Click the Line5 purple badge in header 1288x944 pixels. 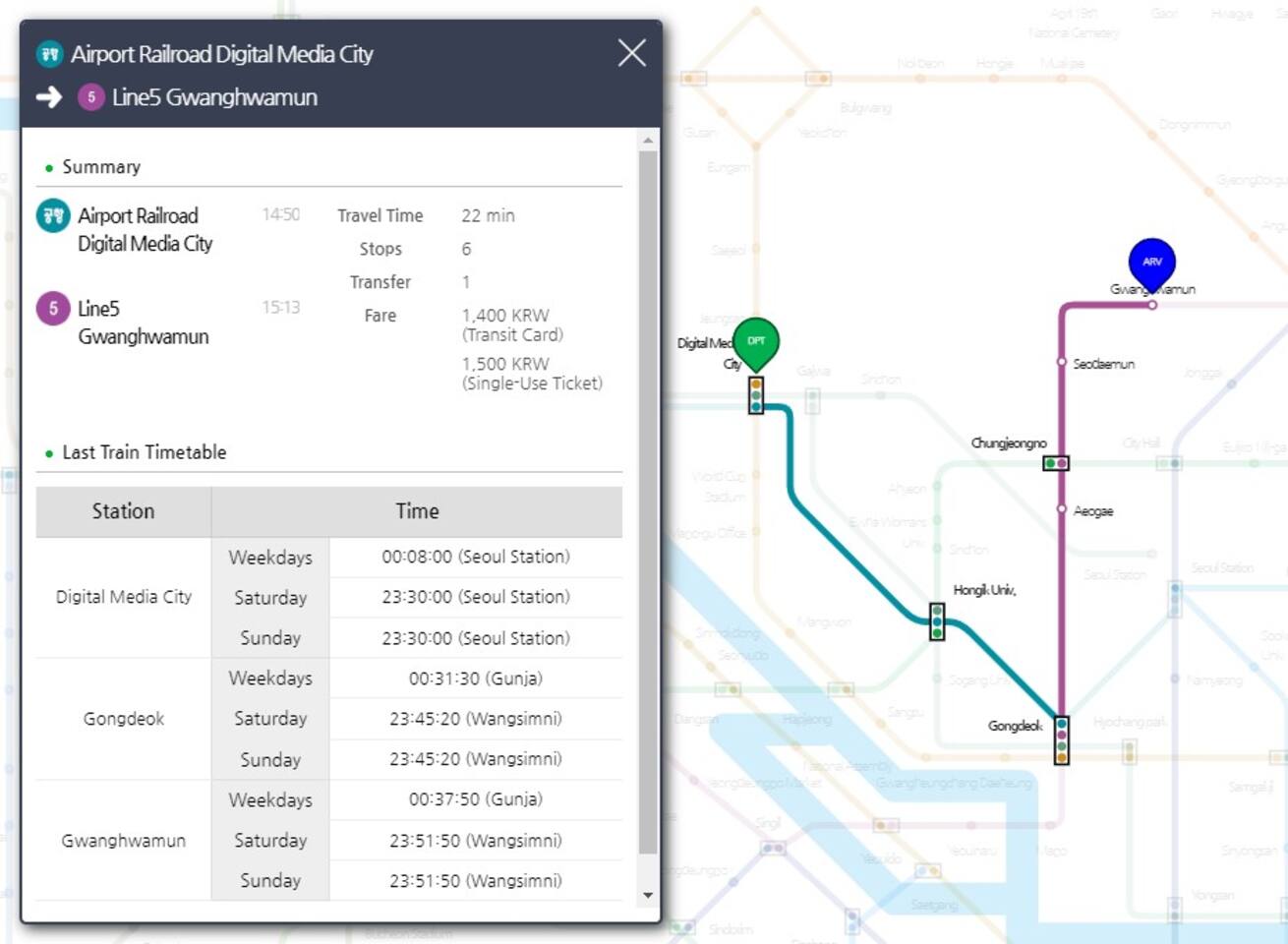[x=91, y=97]
